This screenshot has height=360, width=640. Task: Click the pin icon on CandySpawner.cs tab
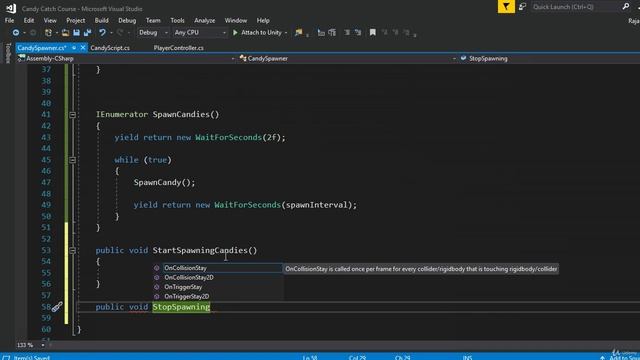74,48
